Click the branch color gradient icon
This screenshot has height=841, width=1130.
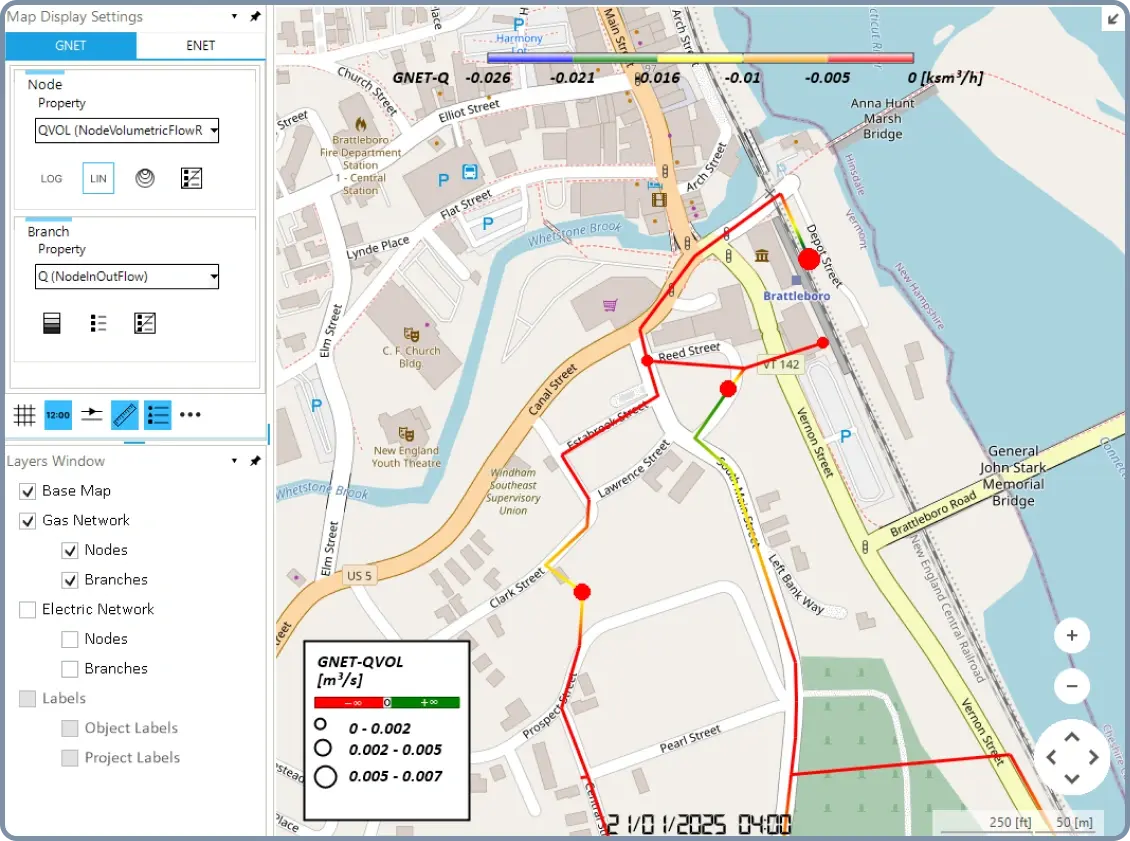[x=52, y=323]
